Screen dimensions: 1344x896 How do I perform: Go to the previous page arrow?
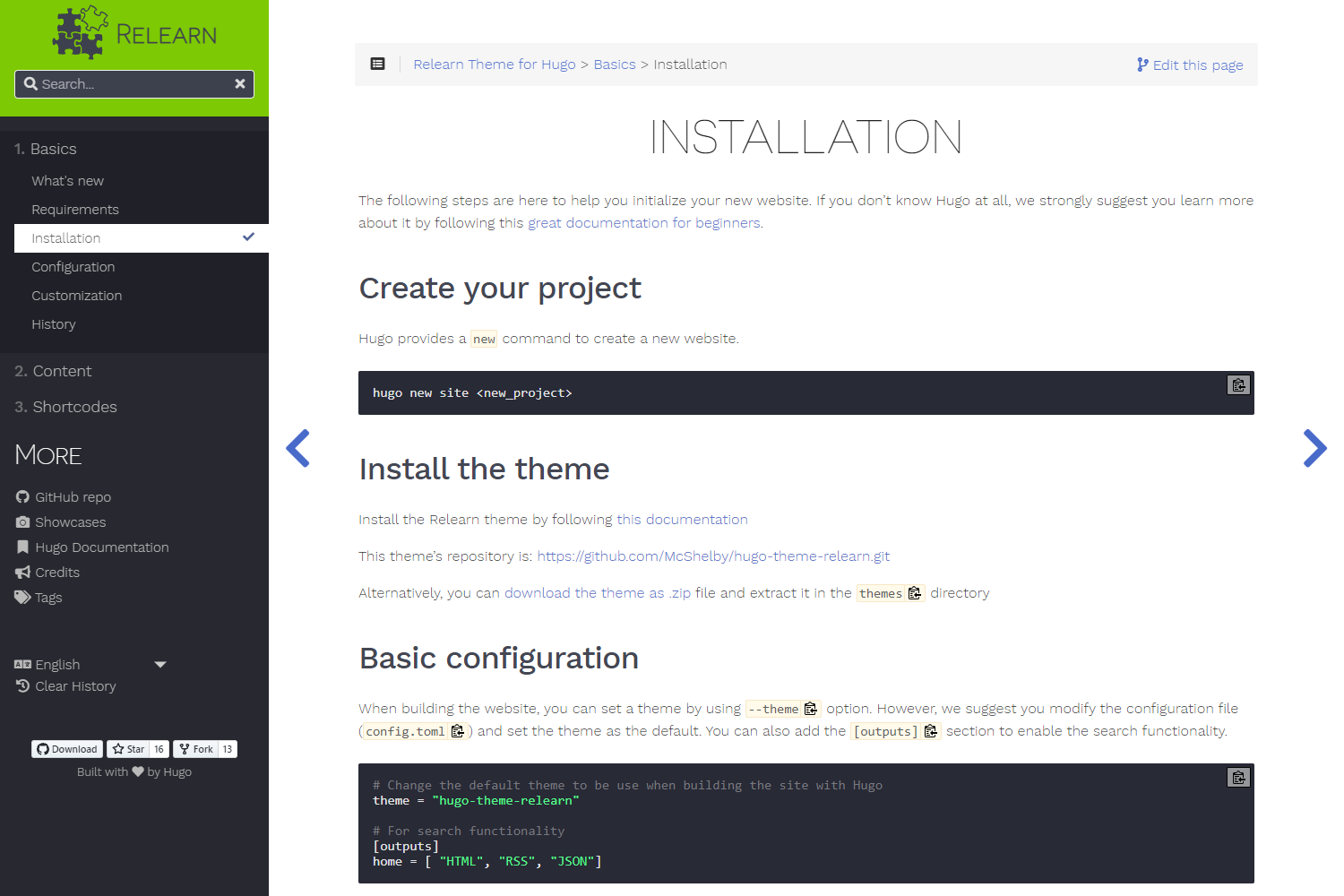pos(297,448)
